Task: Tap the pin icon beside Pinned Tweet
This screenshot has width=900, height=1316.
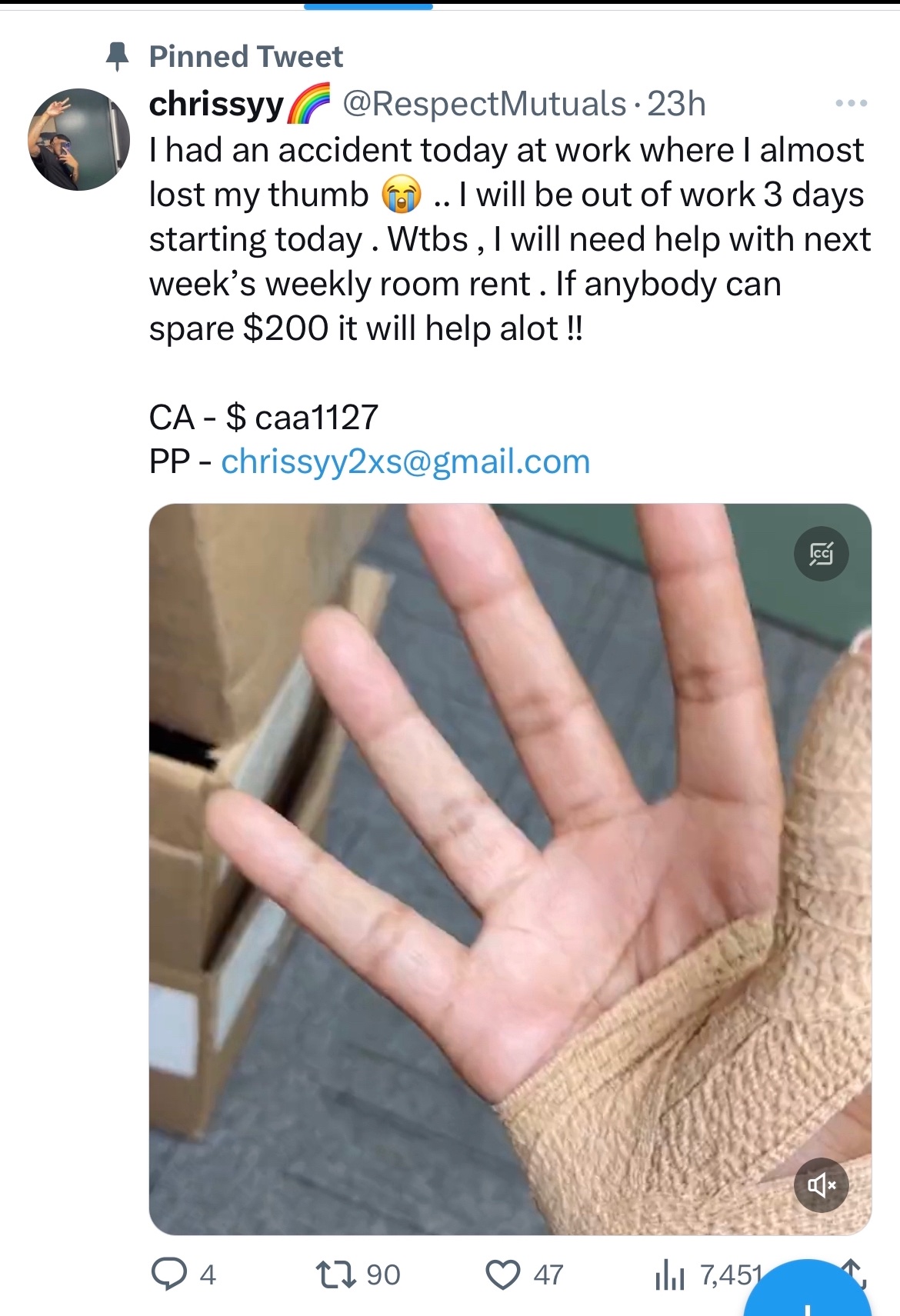Action: coord(117,56)
